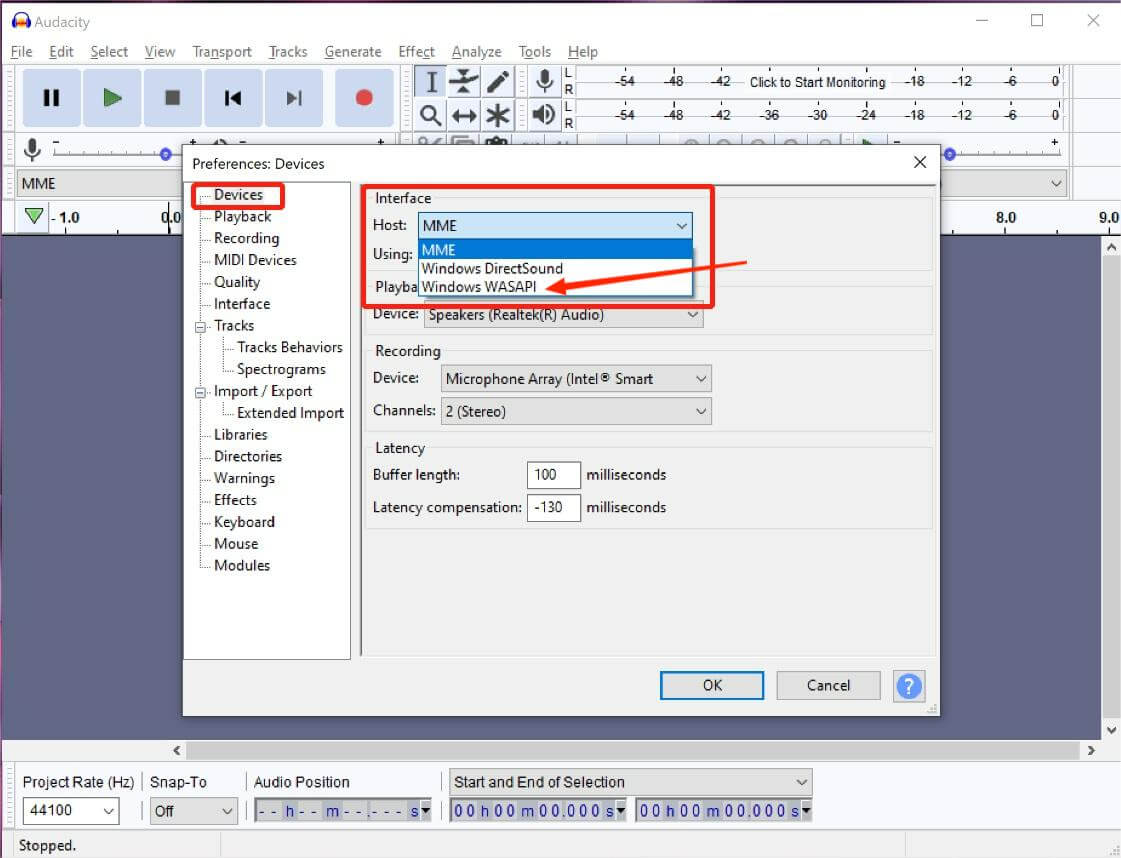Open the Transport menu
1121x858 pixels.
point(222,51)
